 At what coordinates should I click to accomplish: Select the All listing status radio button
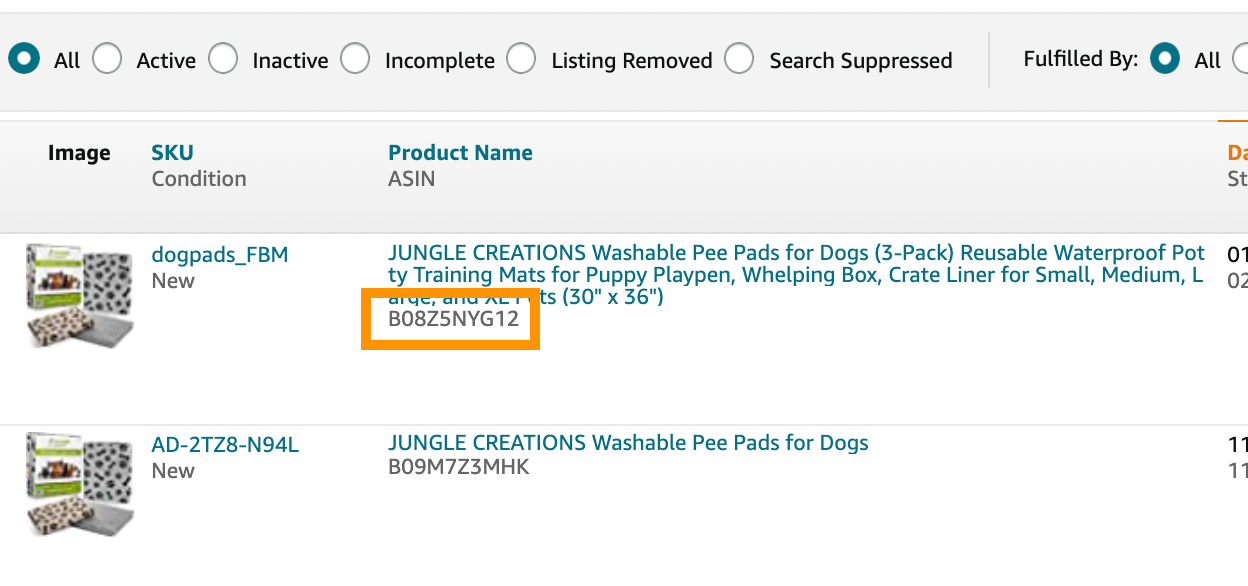23,59
